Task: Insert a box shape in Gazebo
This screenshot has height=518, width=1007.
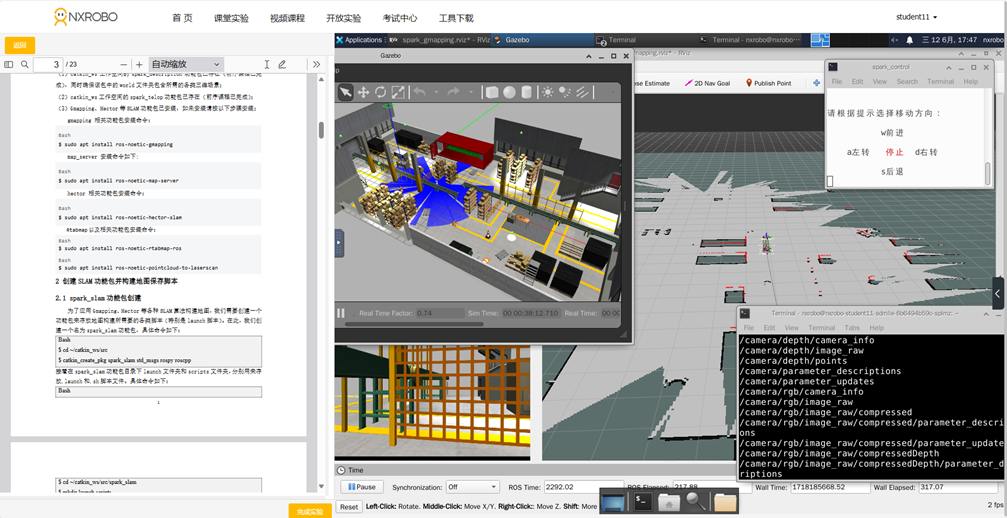Action: tap(492, 92)
